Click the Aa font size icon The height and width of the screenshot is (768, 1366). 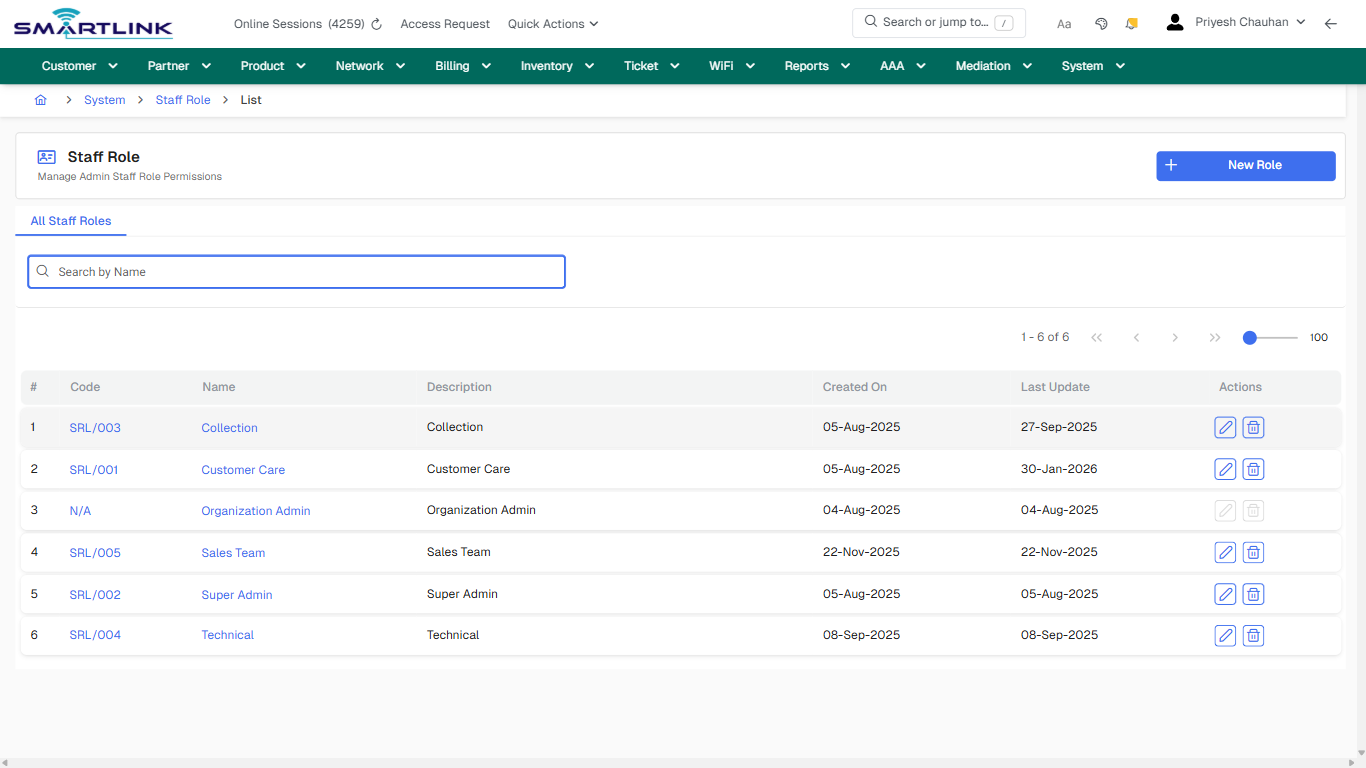(1064, 23)
